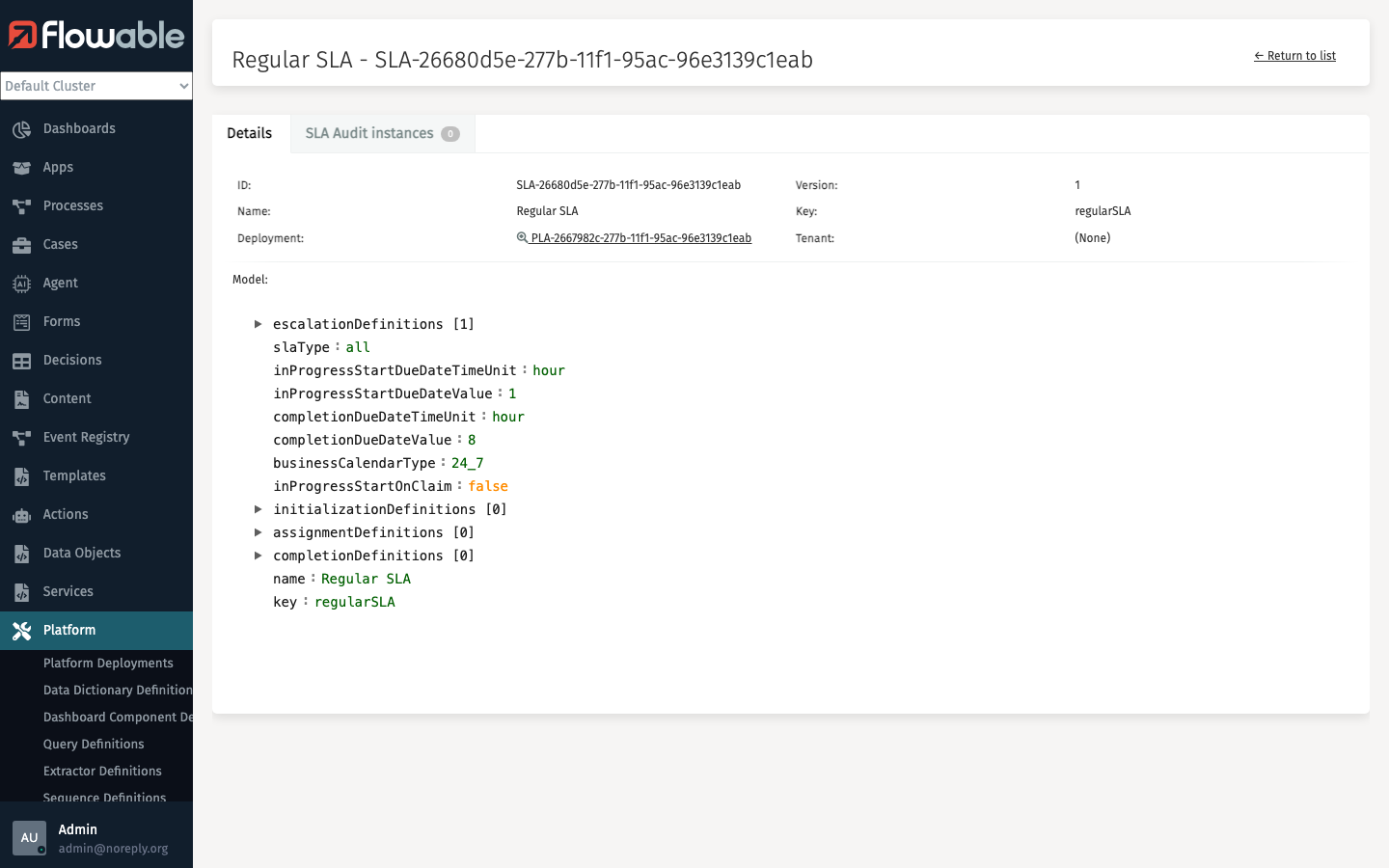The height and width of the screenshot is (868, 1389).
Task: Select the Templates icon
Action: pyautogui.click(x=21, y=475)
